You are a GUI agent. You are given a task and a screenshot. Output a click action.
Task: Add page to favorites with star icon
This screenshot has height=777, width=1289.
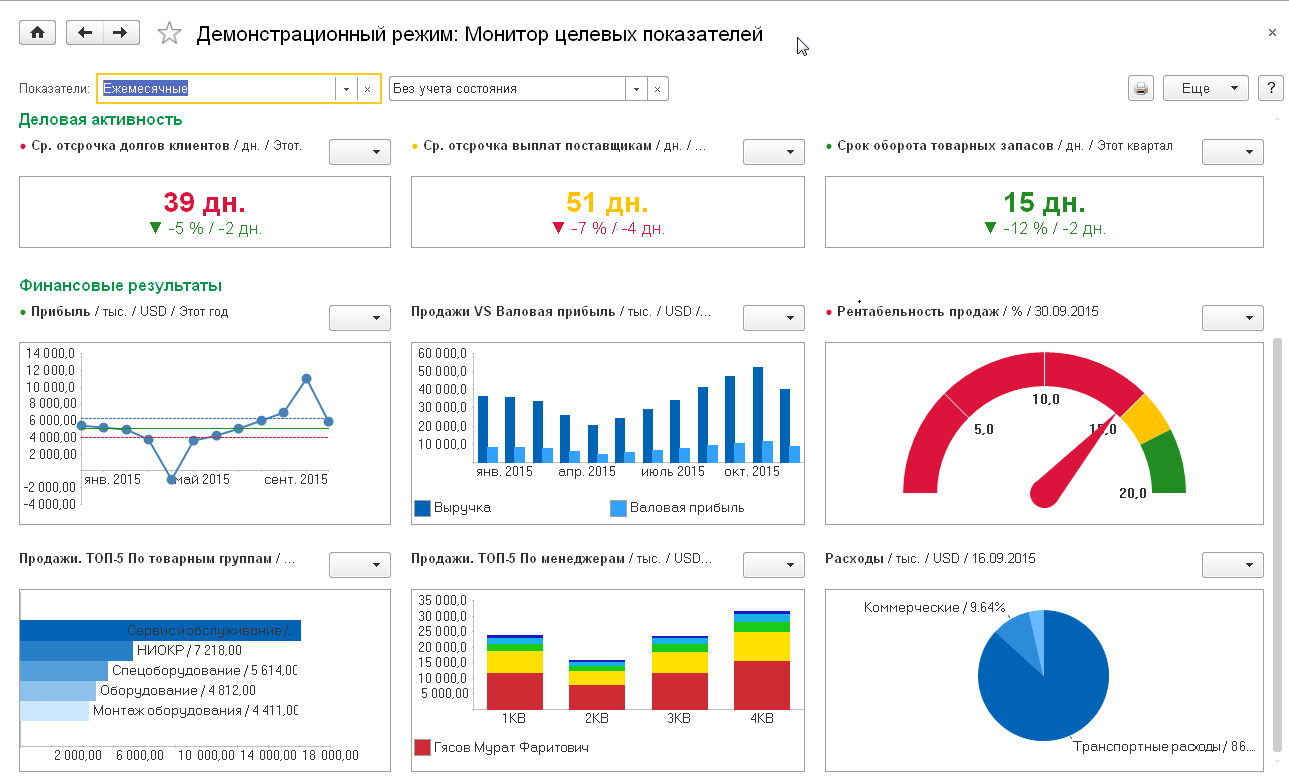click(x=169, y=34)
